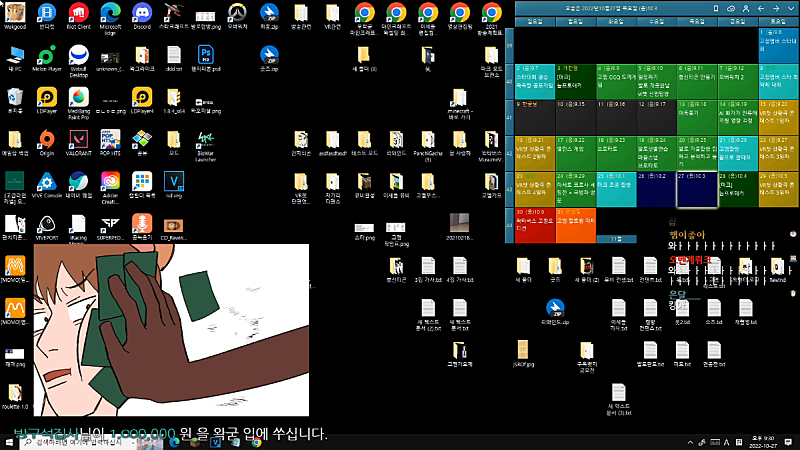Select the Photoshop PSD file icon
Screen dimensions: 800x450
pyautogui.click(x=205, y=55)
